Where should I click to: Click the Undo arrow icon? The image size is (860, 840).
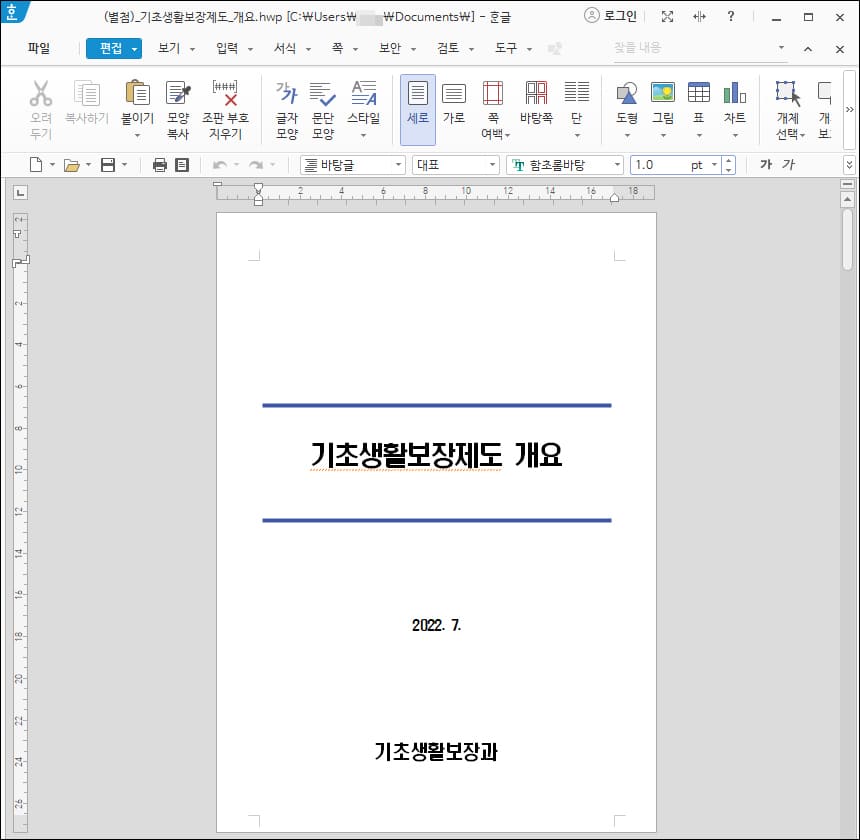click(x=219, y=164)
